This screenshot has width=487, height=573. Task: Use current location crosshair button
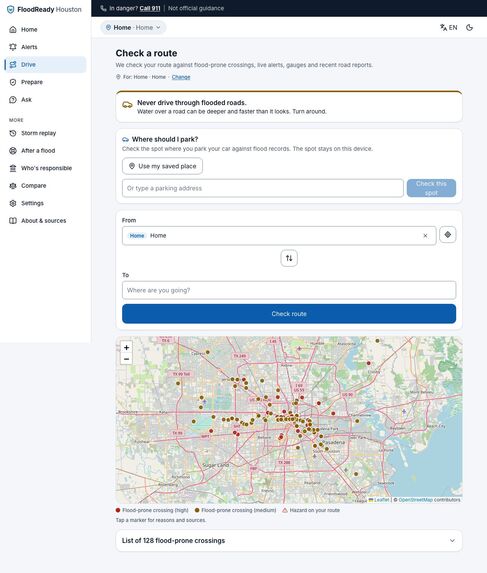[x=448, y=235]
